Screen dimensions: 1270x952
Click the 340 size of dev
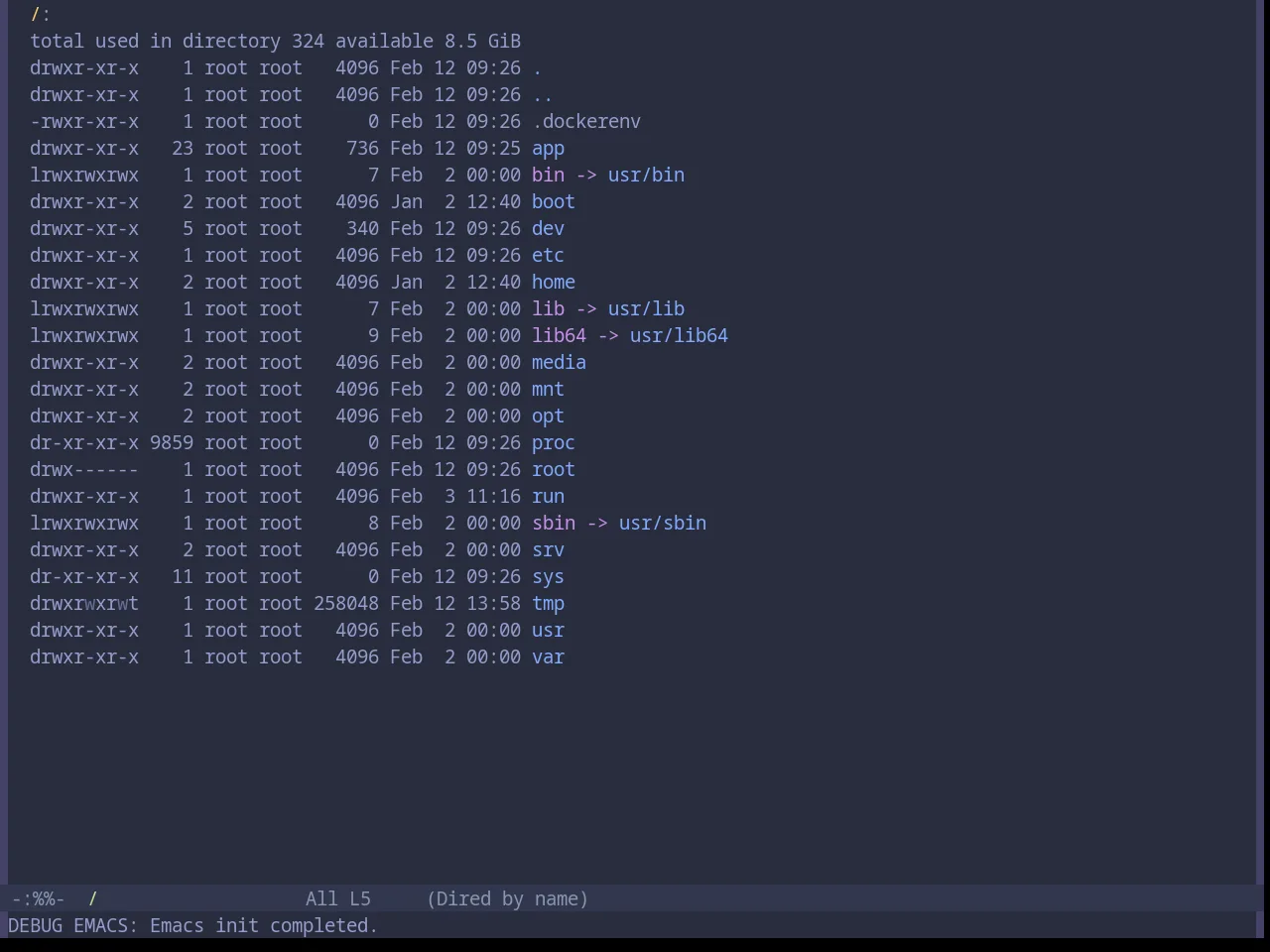click(362, 229)
